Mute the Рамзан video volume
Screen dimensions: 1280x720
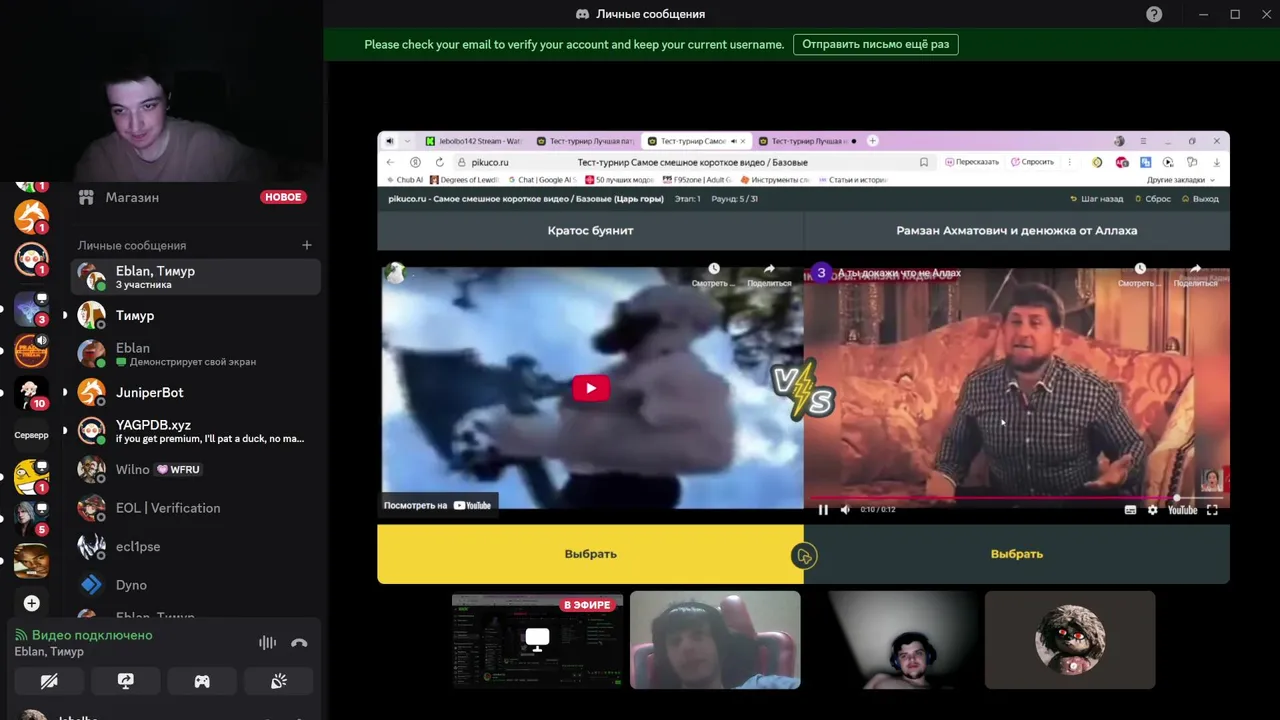845,510
